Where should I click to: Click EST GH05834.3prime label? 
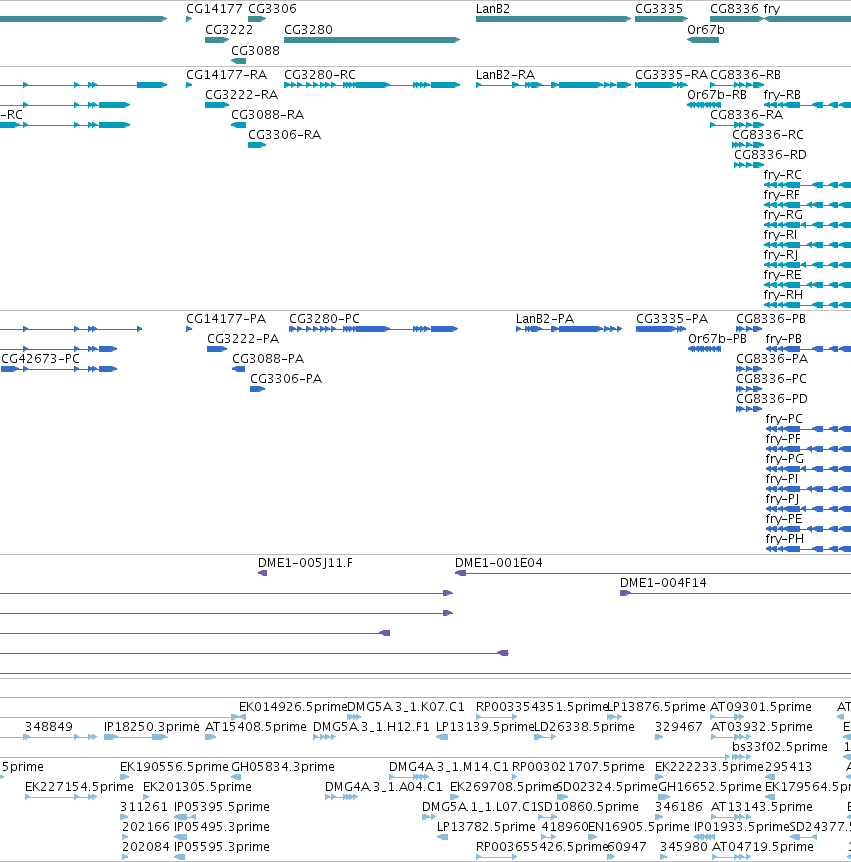coord(283,767)
